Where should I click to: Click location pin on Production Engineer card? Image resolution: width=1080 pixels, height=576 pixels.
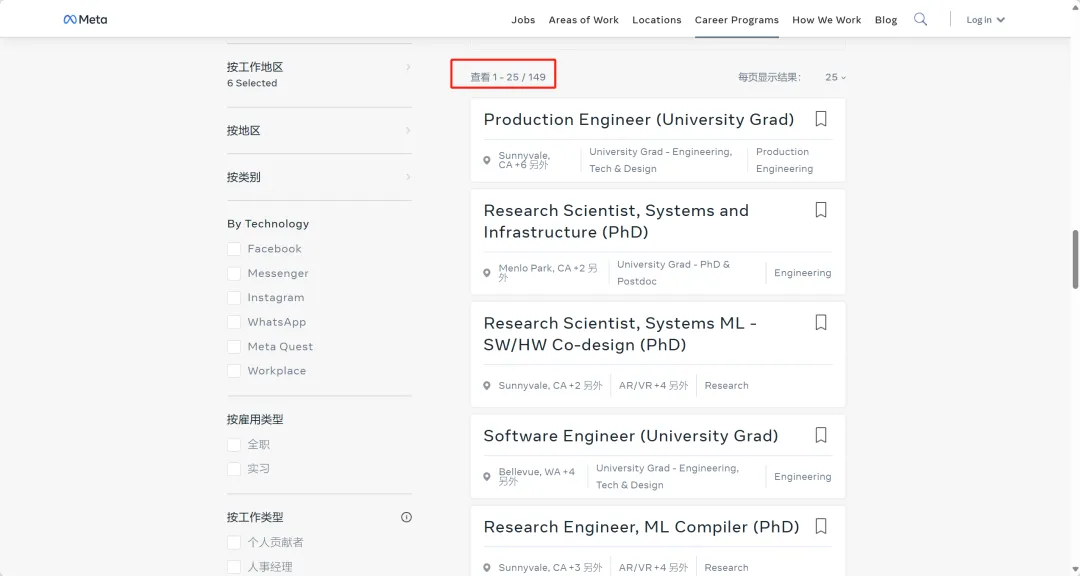tap(487, 160)
